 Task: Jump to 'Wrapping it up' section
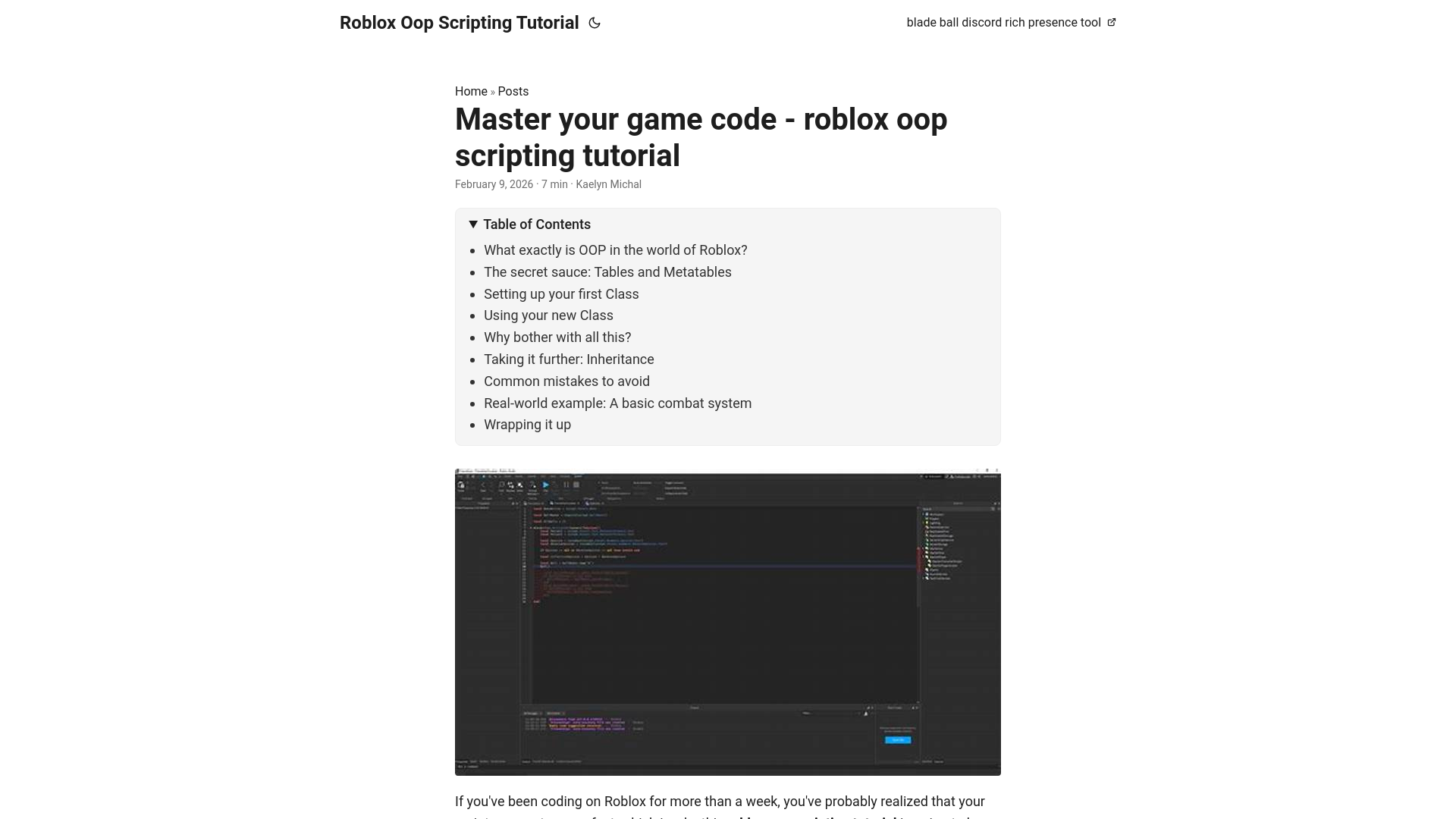pyautogui.click(x=527, y=425)
